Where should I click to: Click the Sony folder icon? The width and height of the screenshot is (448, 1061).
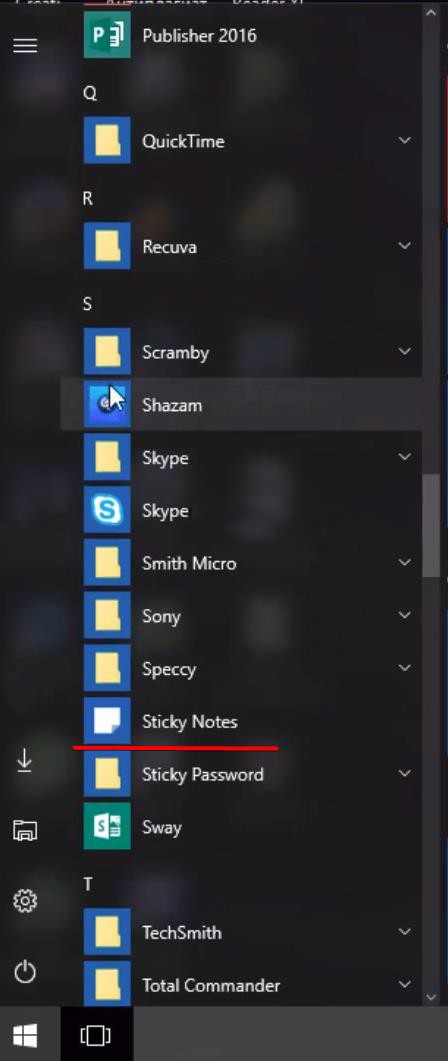point(107,616)
